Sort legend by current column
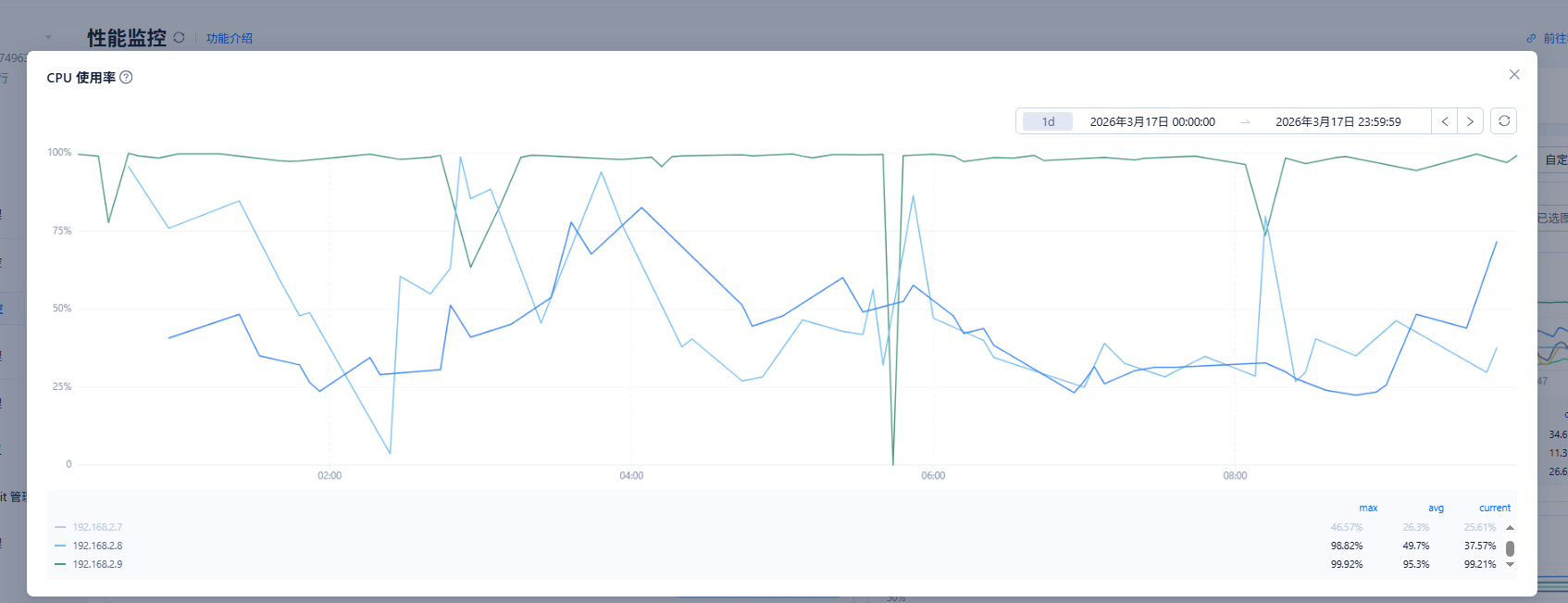The image size is (1568, 603). (1494, 508)
